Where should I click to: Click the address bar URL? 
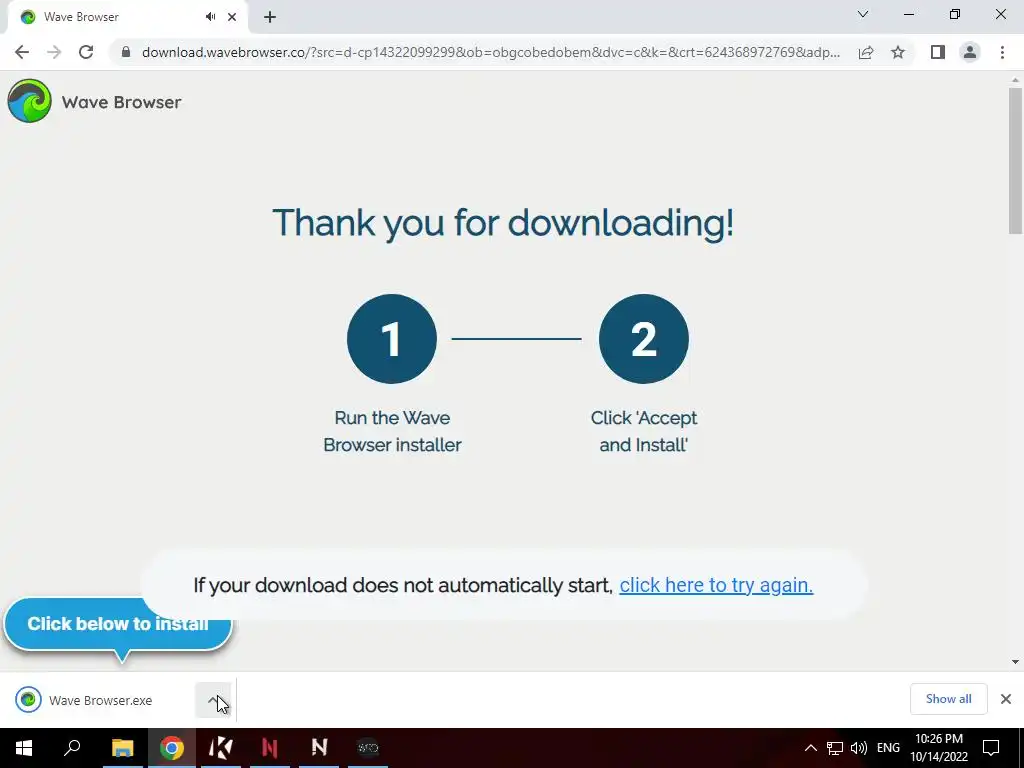(490, 52)
